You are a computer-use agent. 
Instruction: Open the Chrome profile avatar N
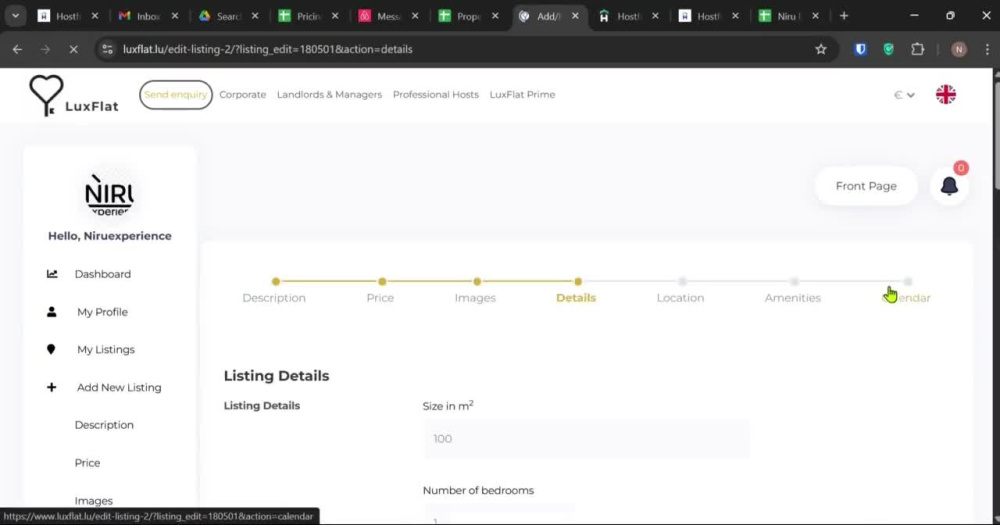click(959, 49)
